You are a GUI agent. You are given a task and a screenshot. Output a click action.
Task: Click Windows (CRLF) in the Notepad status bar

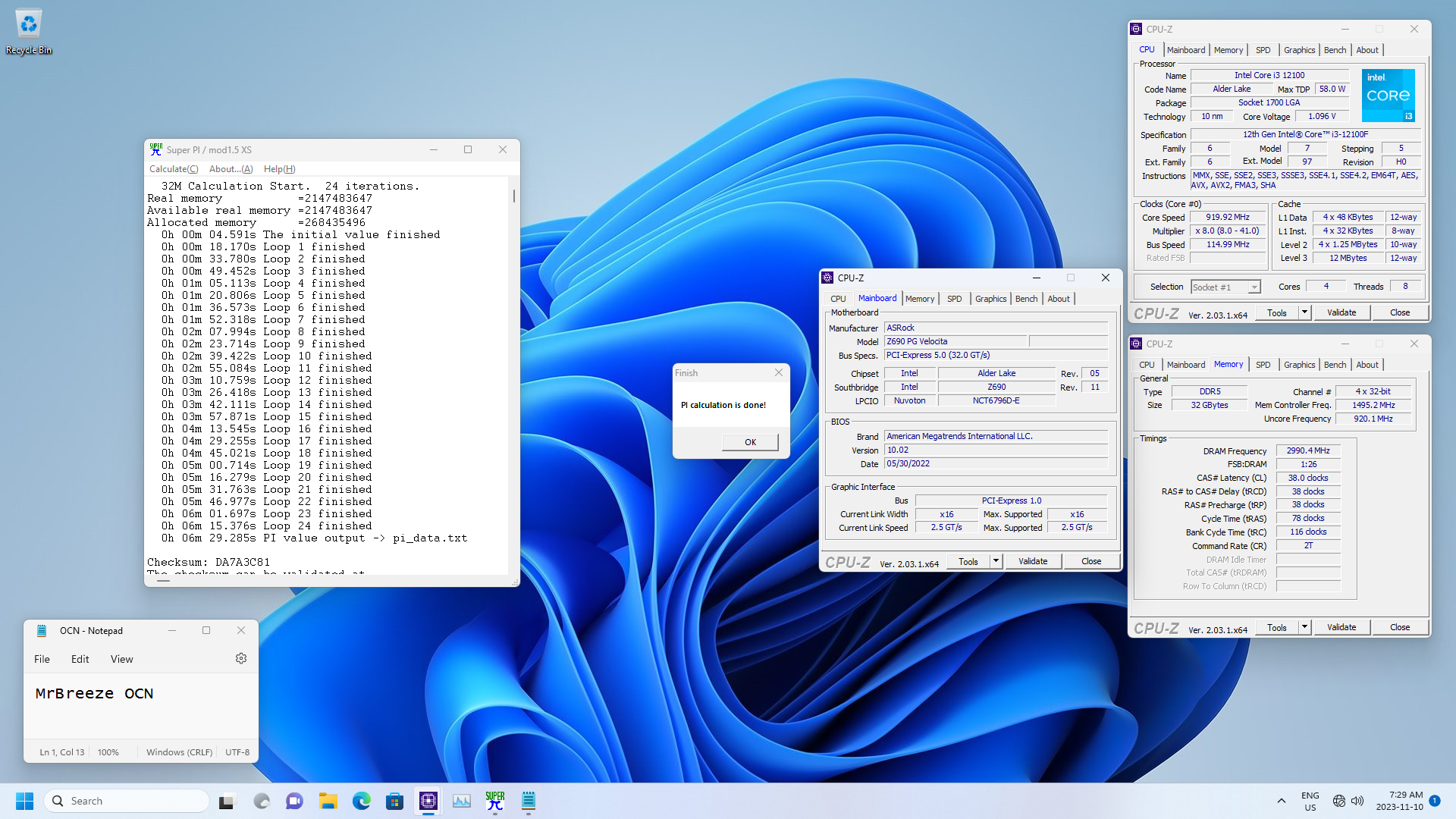click(179, 752)
